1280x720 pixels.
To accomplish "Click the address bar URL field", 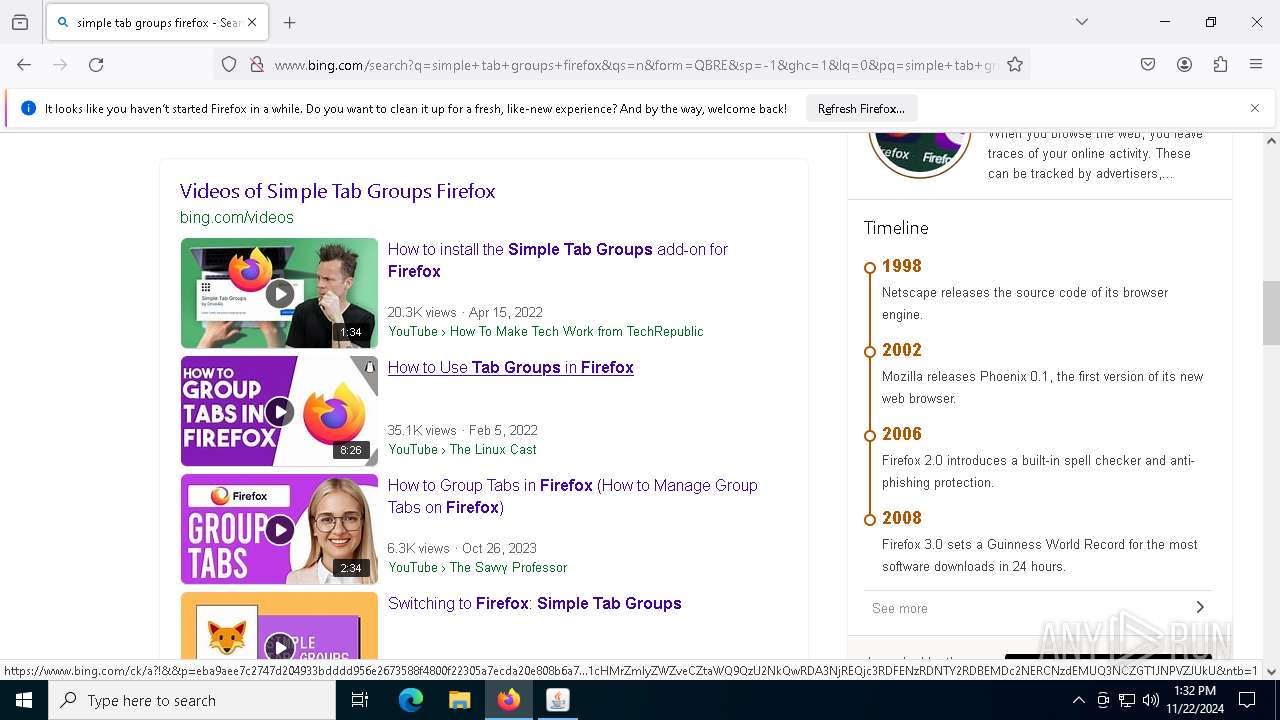I will (636, 65).
